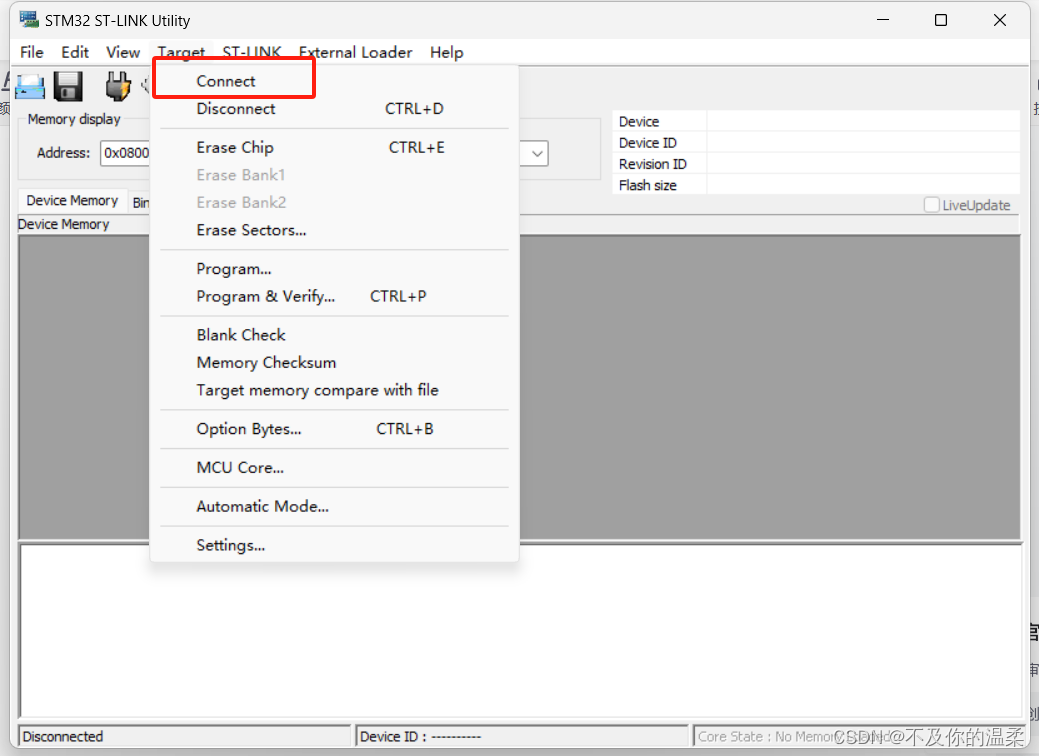This screenshot has width=1039, height=756.
Task: Click the empty log output area
Action: click(x=521, y=630)
